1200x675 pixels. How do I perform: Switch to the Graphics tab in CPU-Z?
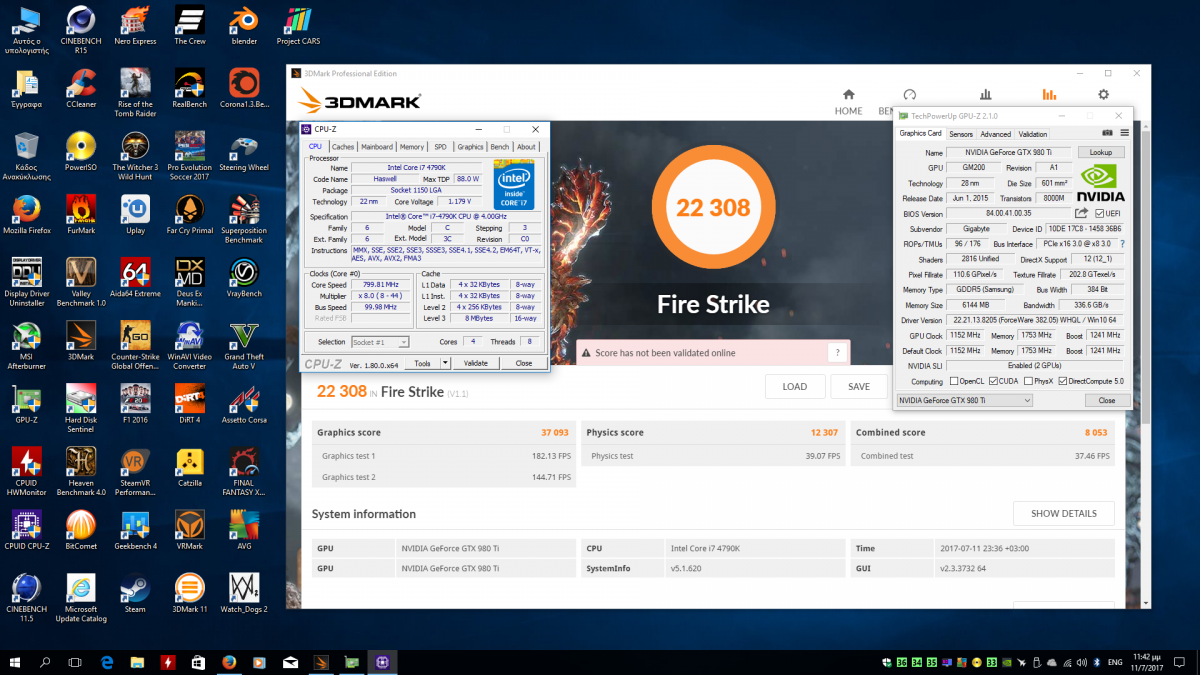click(471, 147)
